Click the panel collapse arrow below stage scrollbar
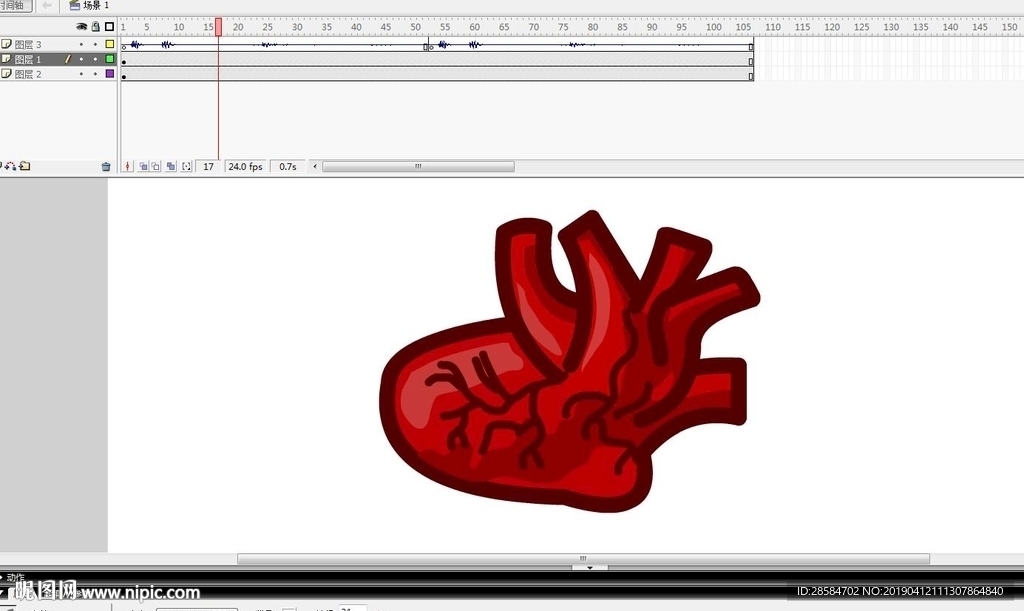The width and height of the screenshot is (1024, 611). (590, 568)
